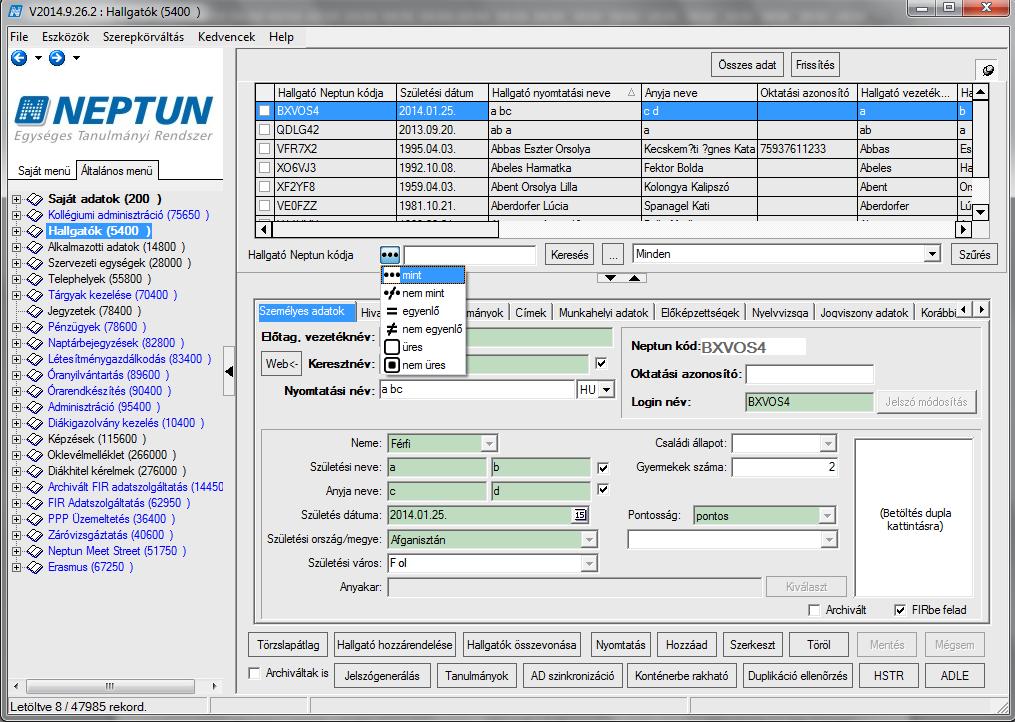Click the left menu horizontal scrollbar
Viewport: 1015px width, 722px height.
[x=109, y=686]
